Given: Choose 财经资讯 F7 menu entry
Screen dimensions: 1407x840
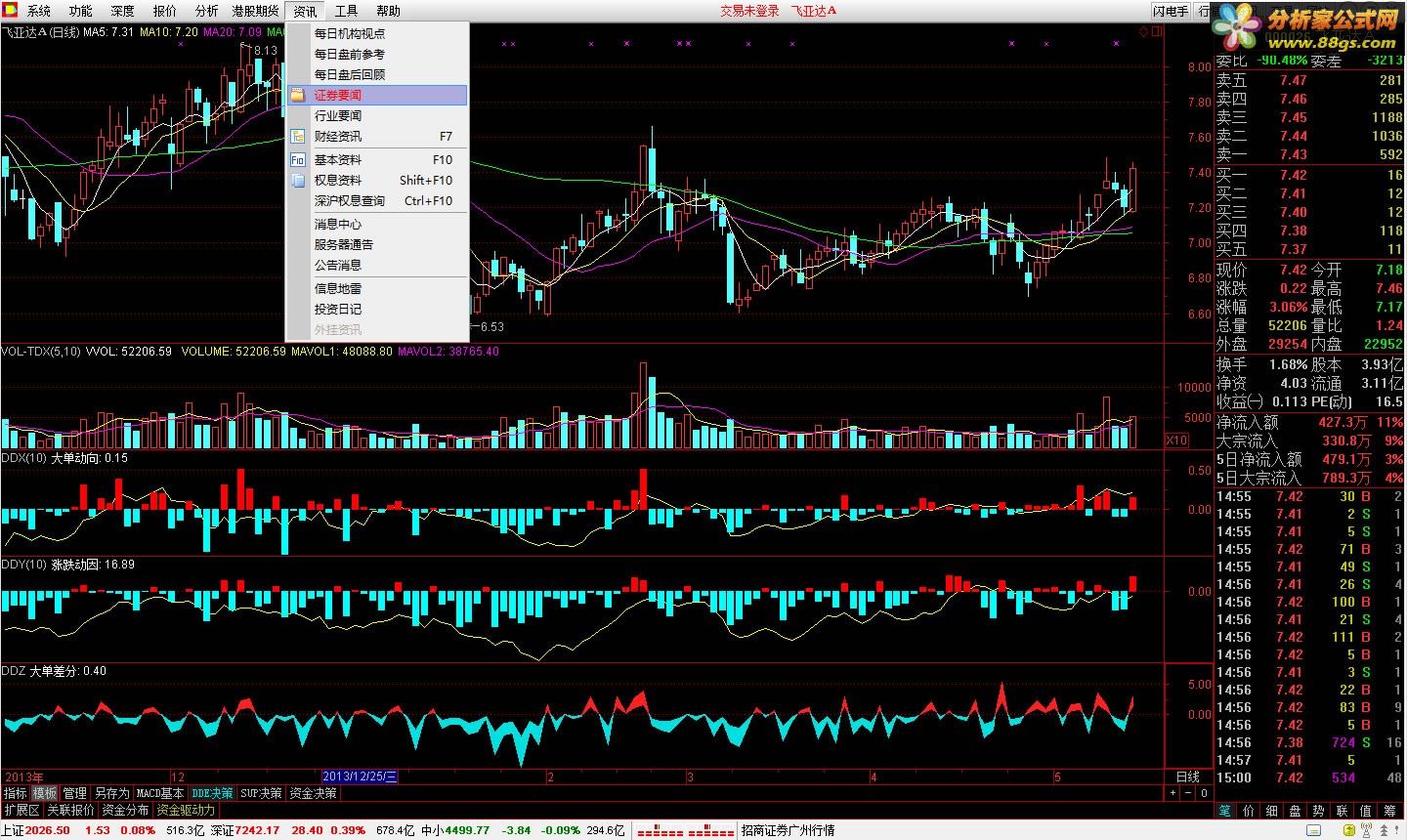Looking at the screenshot, I should pyautogui.click(x=377, y=136).
